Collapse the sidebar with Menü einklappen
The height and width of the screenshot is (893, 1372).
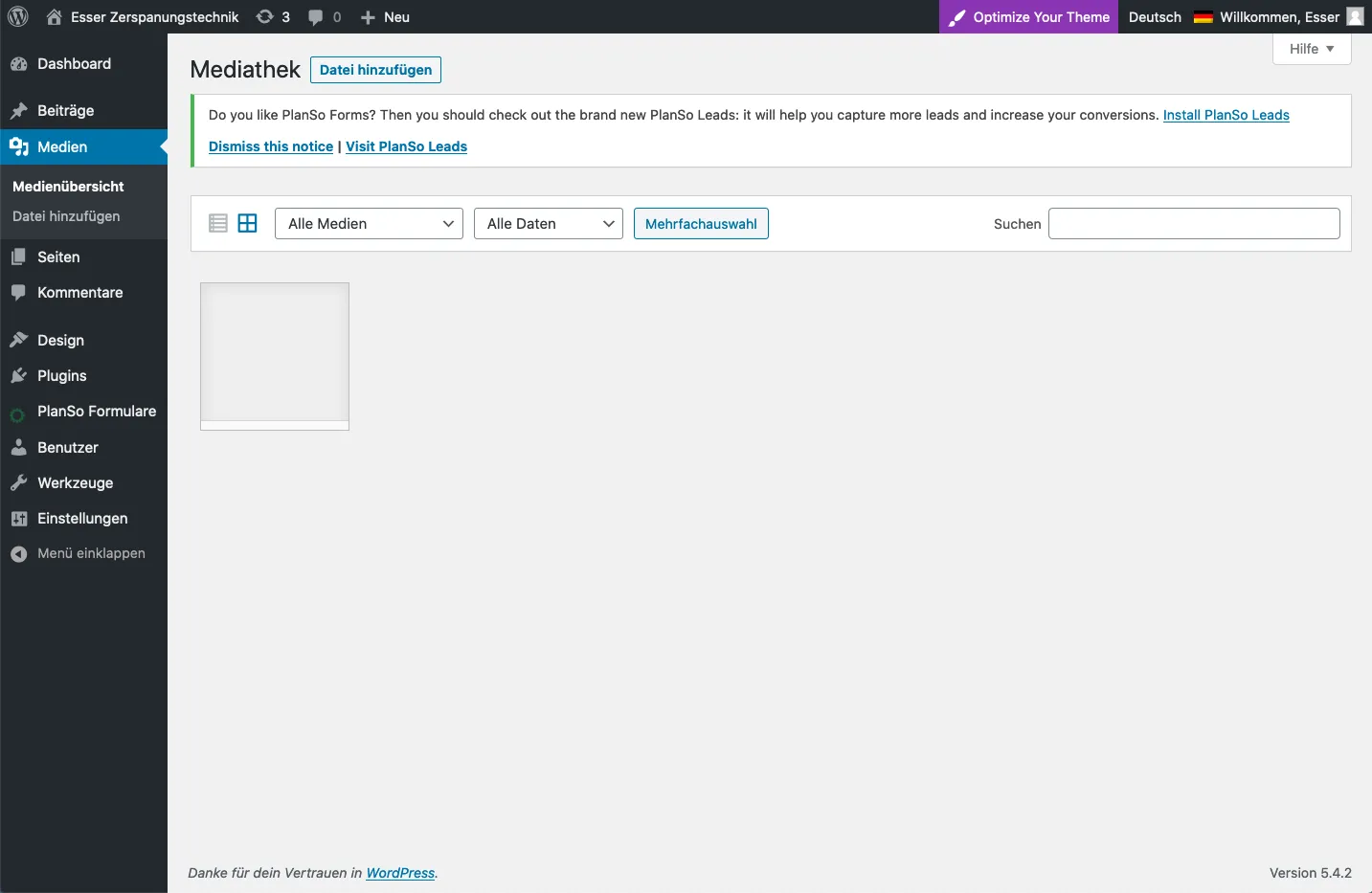tap(83, 554)
